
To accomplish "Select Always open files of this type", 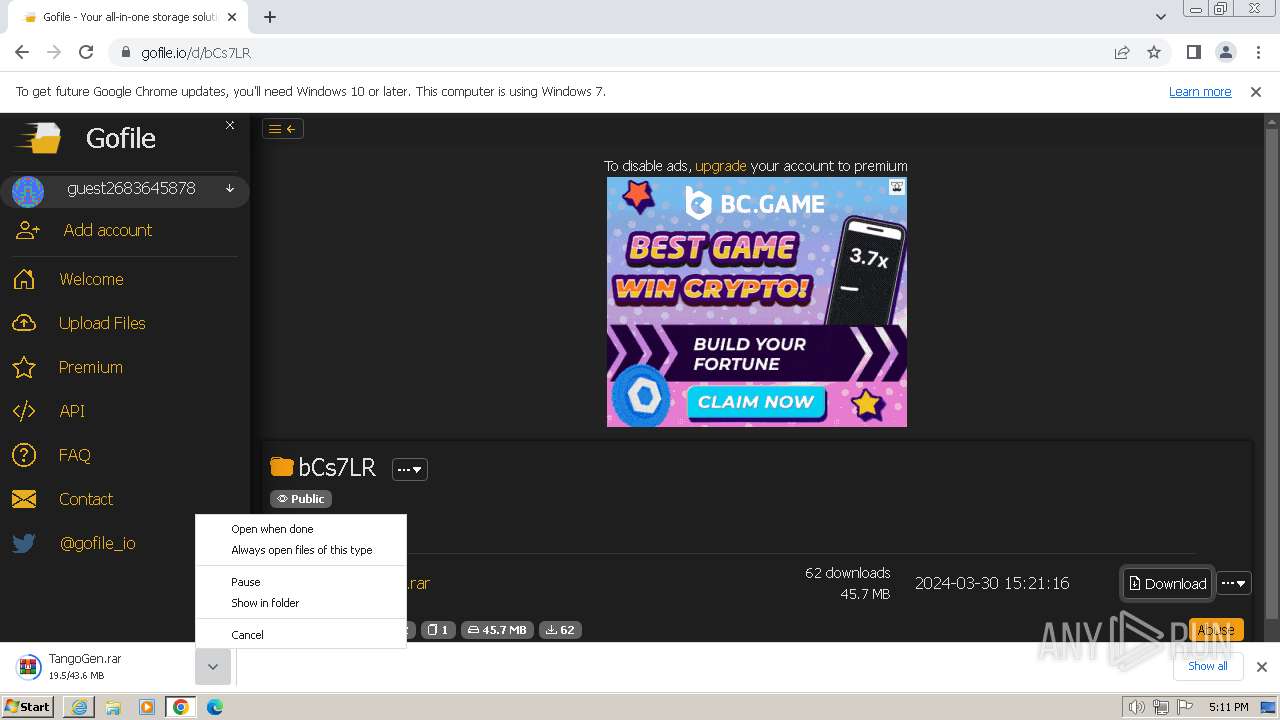I will tap(301, 550).
